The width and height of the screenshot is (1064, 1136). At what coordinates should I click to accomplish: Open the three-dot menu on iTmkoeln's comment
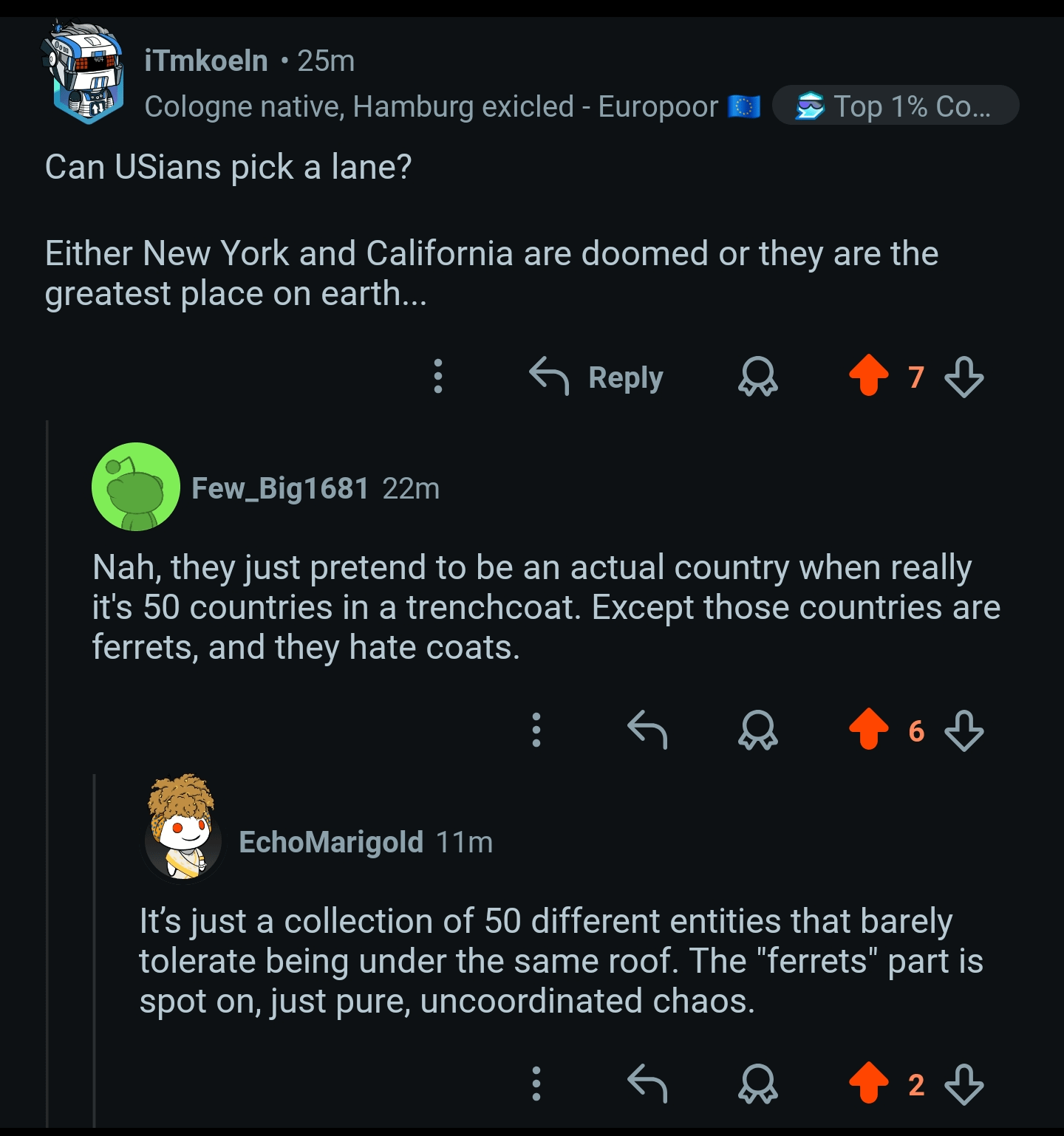pyautogui.click(x=438, y=376)
